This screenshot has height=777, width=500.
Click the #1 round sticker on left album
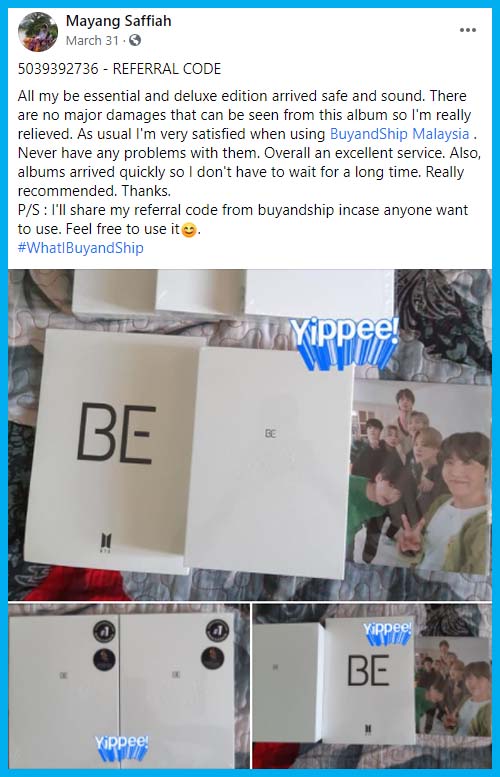pos(105,631)
